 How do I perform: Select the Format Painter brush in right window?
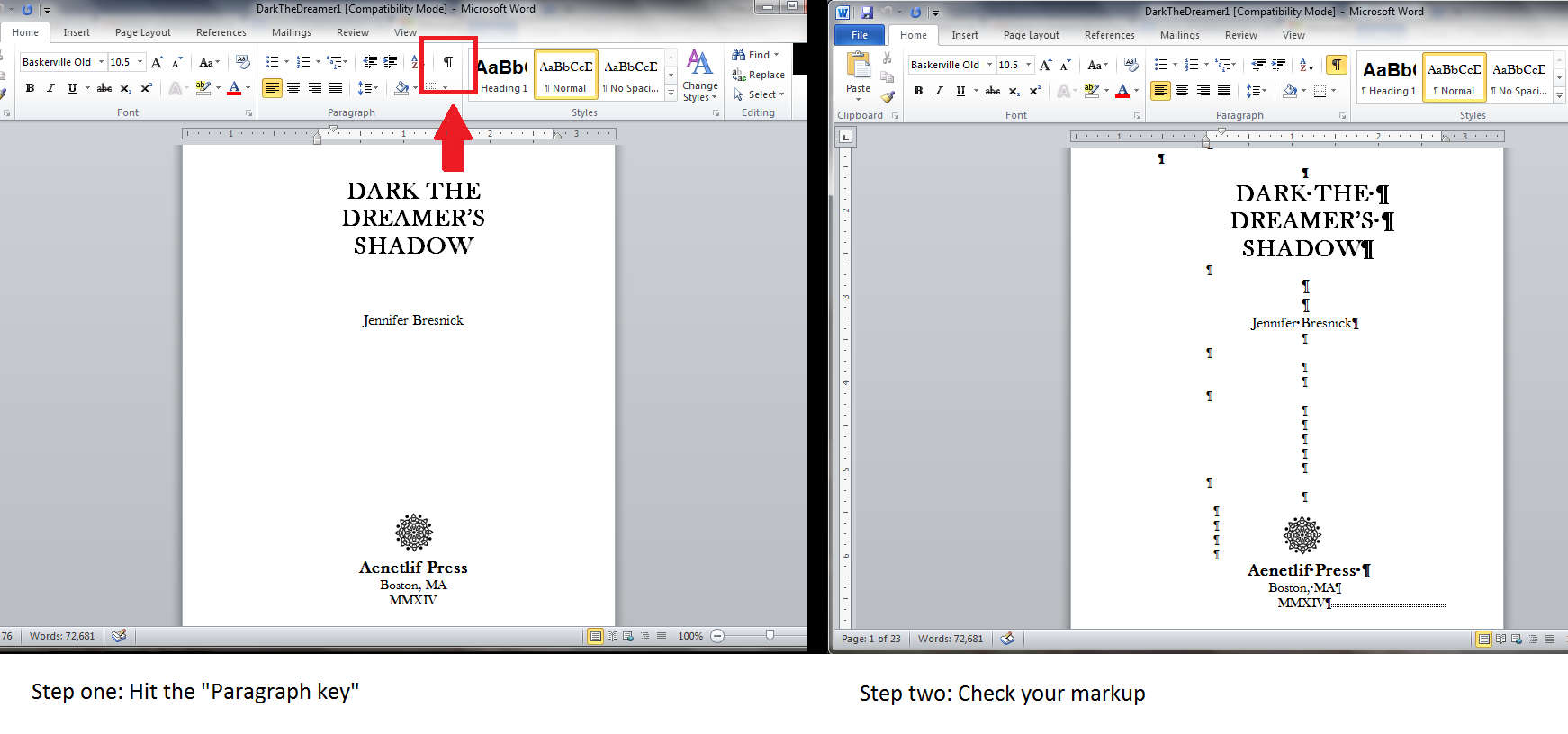888,97
